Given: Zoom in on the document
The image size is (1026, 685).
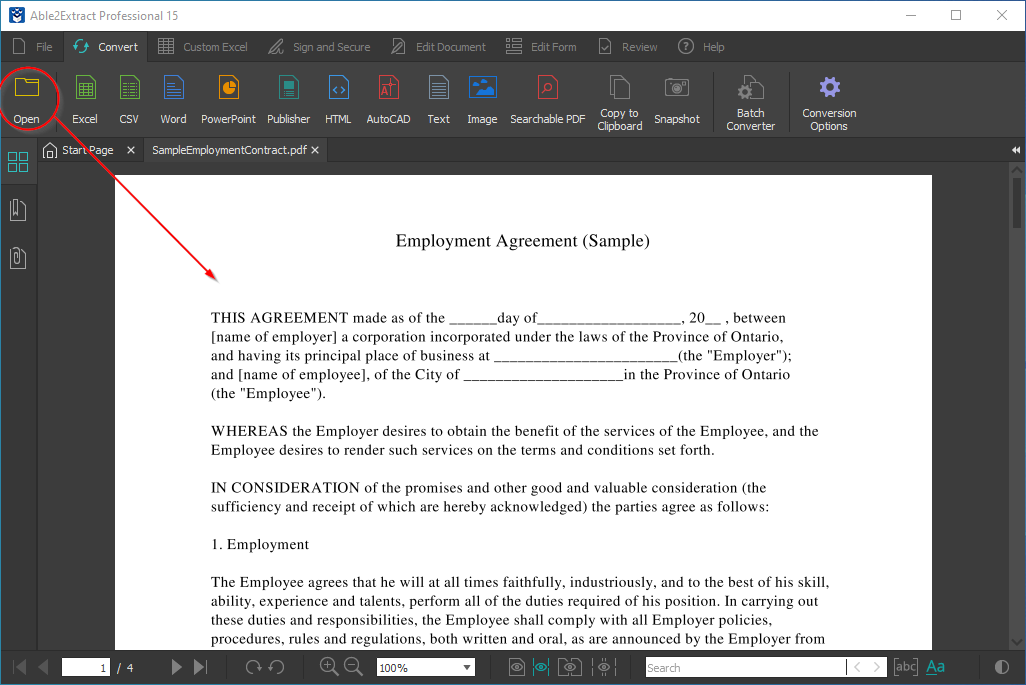Looking at the screenshot, I should point(329,666).
